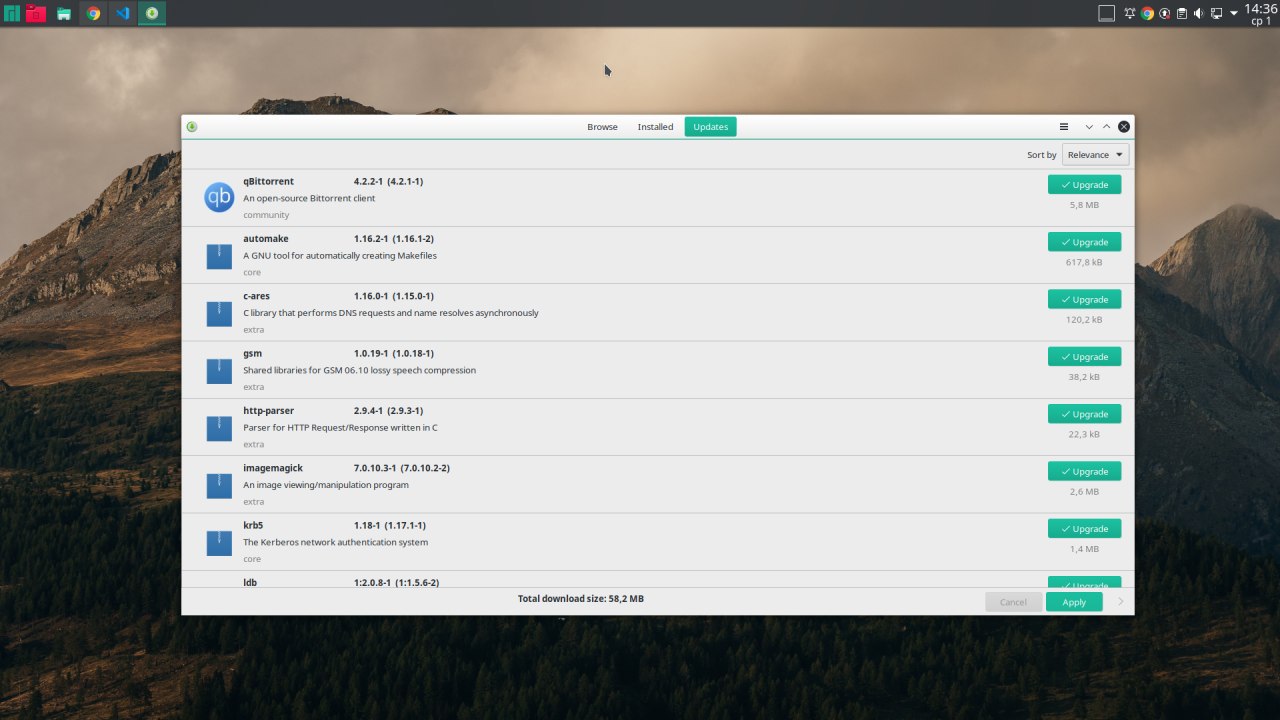Viewport: 1280px width, 720px height.
Task: Toggle Upgrade for imagemagick
Action: (x=1084, y=471)
